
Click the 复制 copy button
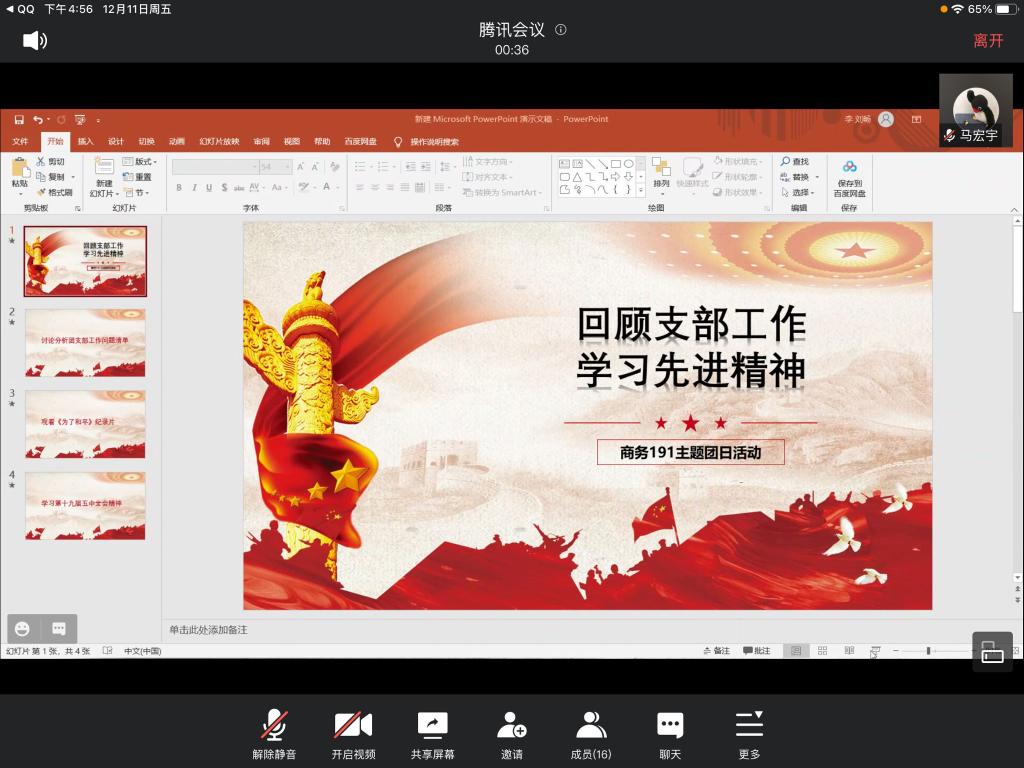click(x=51, y=176)
